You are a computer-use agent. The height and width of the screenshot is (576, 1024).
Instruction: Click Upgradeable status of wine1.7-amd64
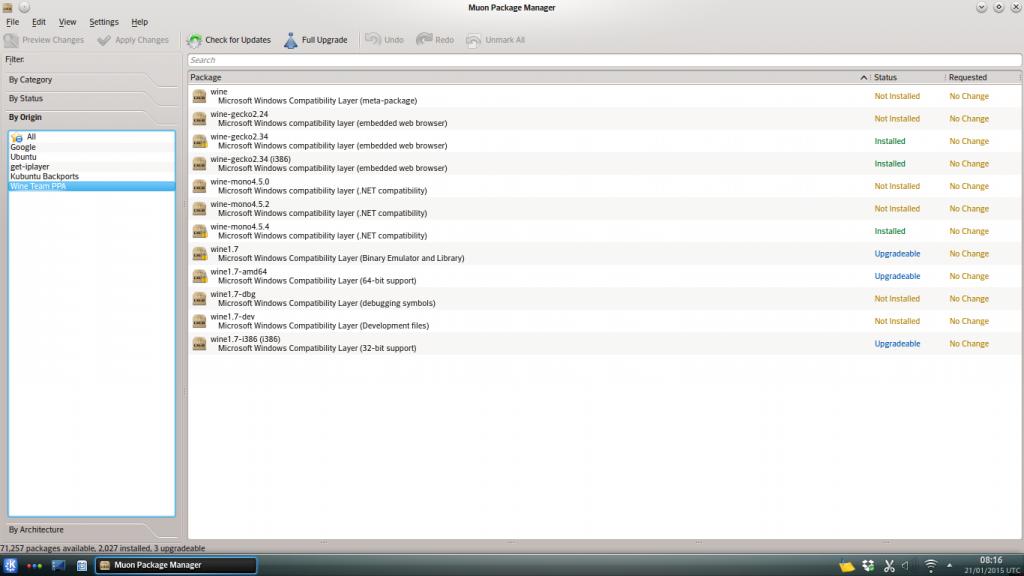pos(897,276)
